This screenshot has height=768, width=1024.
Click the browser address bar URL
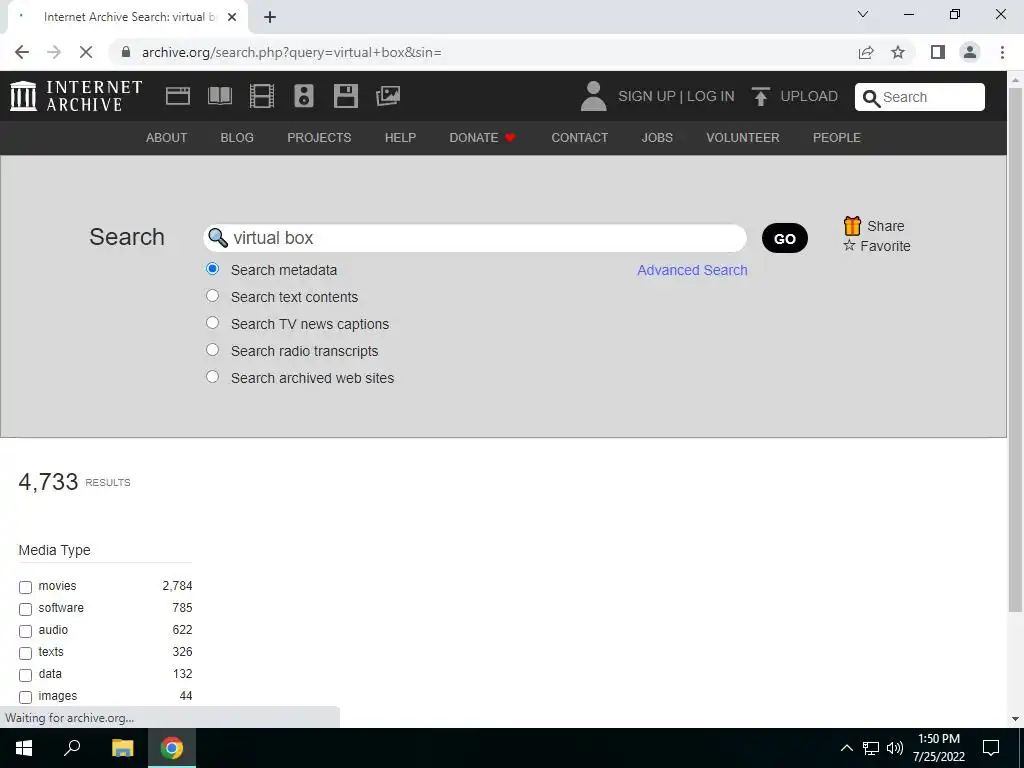292,52
